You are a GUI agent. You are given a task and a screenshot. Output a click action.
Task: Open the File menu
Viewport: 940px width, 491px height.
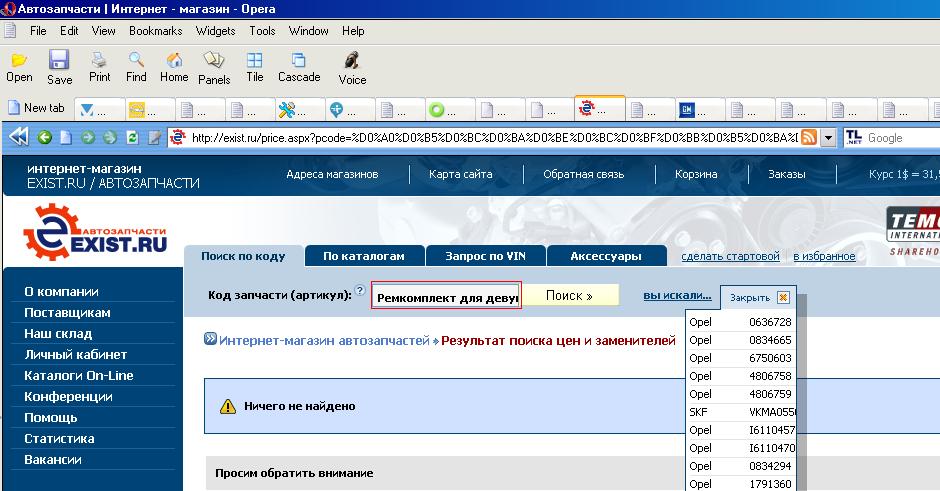pos(38,31)
